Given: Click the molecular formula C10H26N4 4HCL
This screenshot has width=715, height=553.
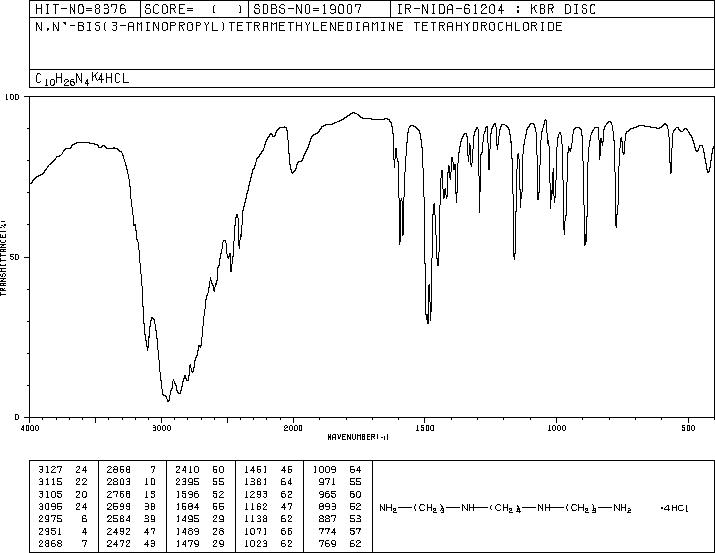Looking at the screenshot, I should 82,79.
